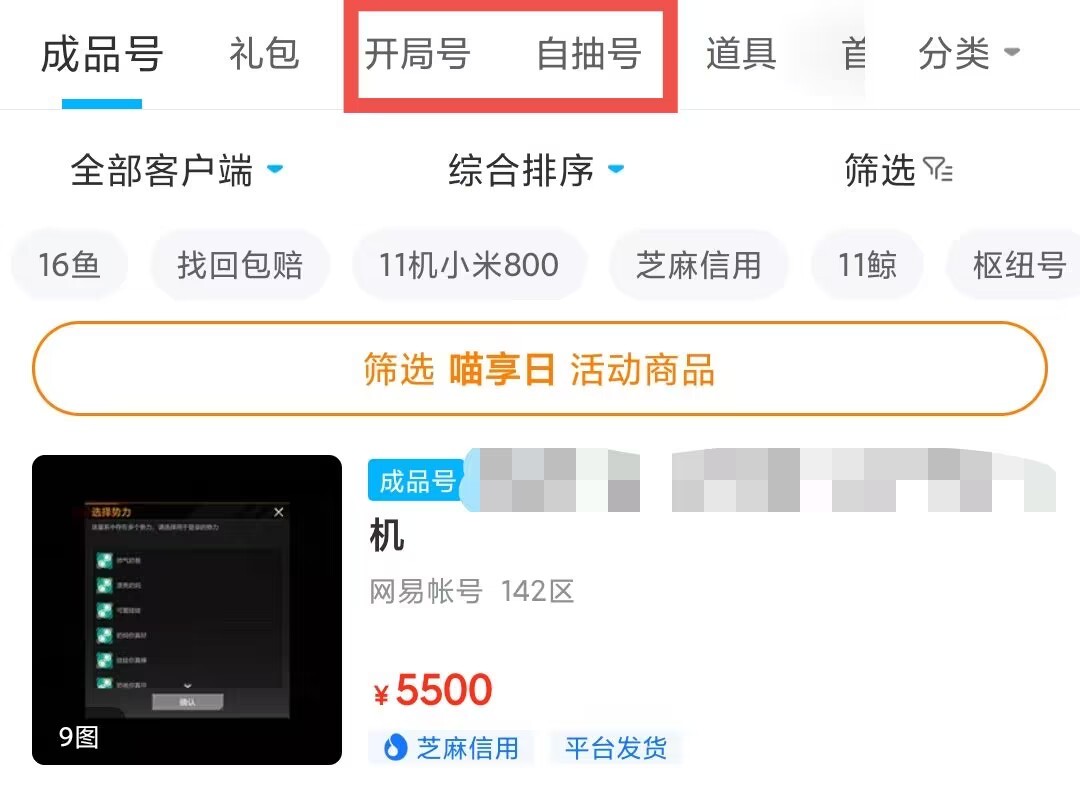1080x800 pixels.
Task: Click the 9图 image count label
Action: tap(79, 737)
